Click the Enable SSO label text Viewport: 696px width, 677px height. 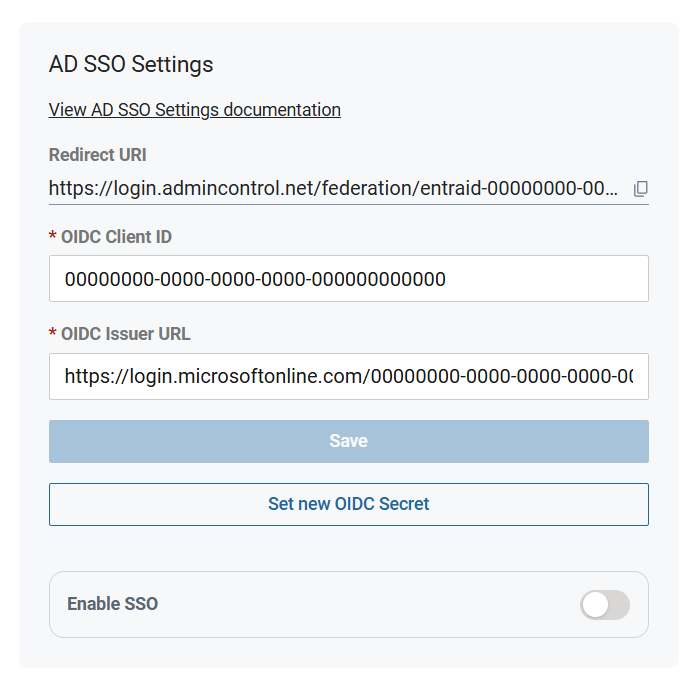coord(113,604)
